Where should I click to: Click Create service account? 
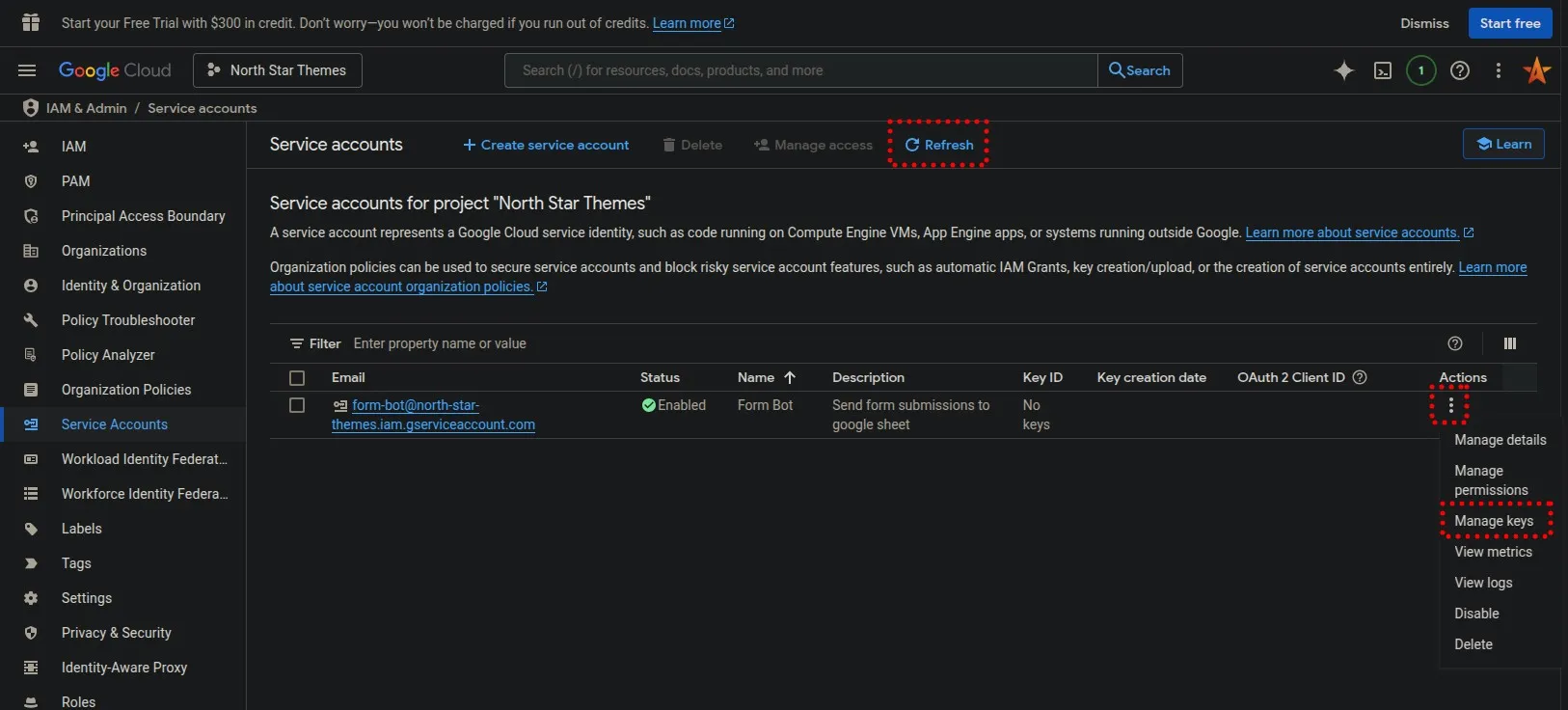546,145
